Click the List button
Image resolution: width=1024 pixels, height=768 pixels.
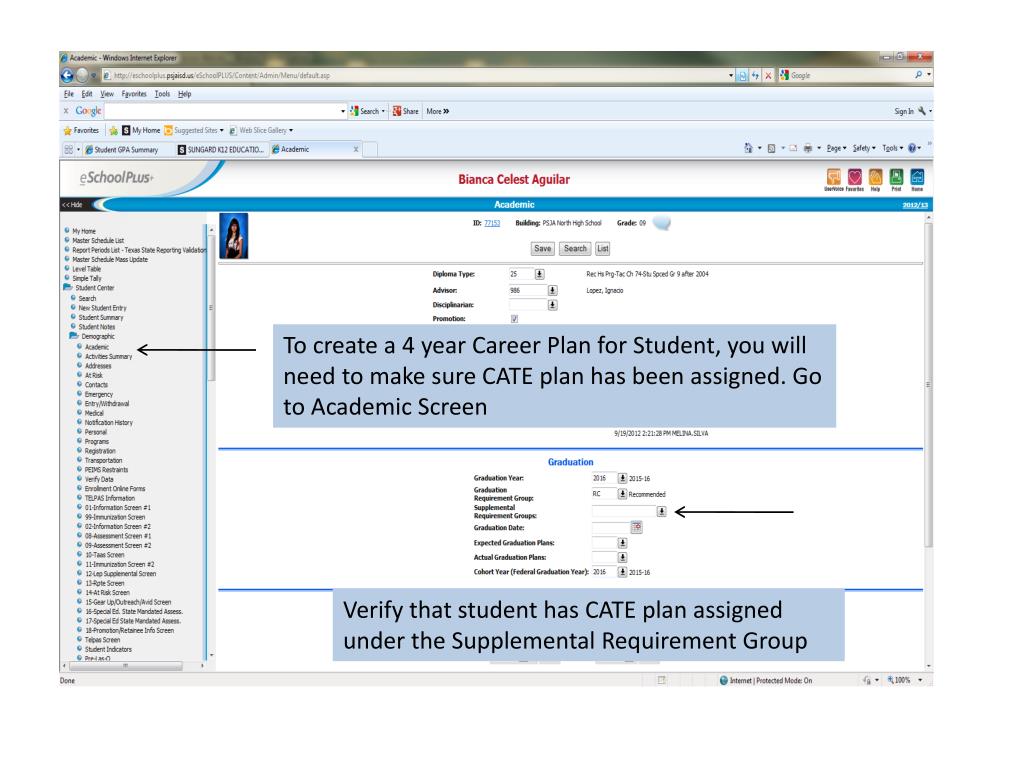(603, 248)
